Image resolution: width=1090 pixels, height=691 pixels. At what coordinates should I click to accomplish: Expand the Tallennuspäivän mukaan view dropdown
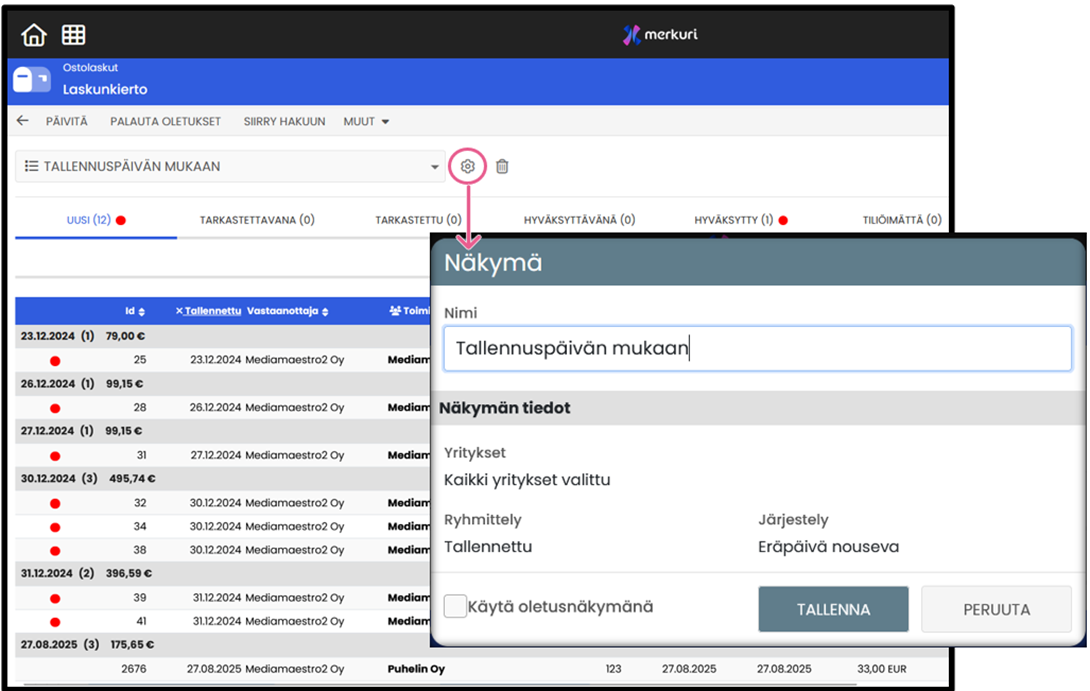[435, 167]
